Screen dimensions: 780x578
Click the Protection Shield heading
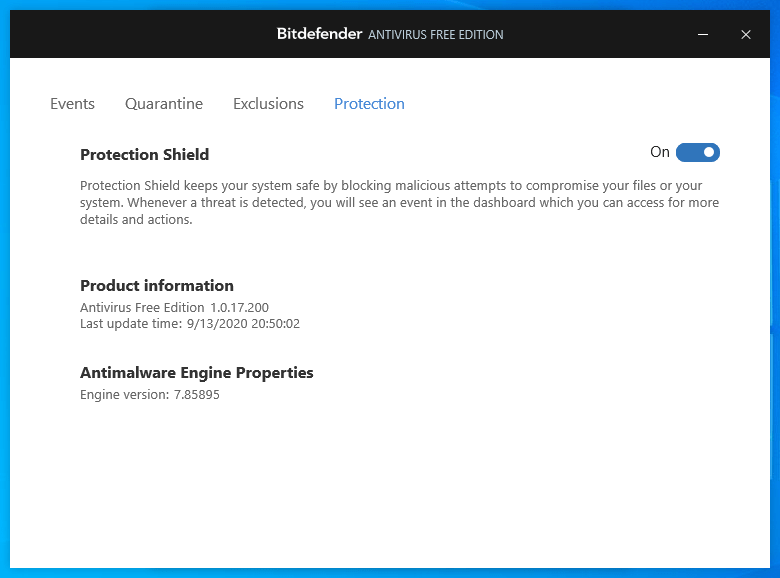(x=144, y=155)
